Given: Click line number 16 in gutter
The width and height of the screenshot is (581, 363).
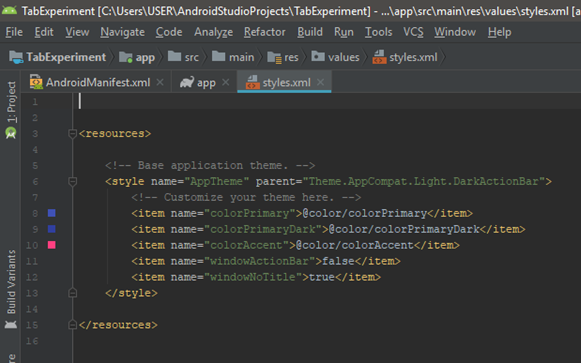Looking at the screenshot, I should pyautogui.click(x=32, y=341).
